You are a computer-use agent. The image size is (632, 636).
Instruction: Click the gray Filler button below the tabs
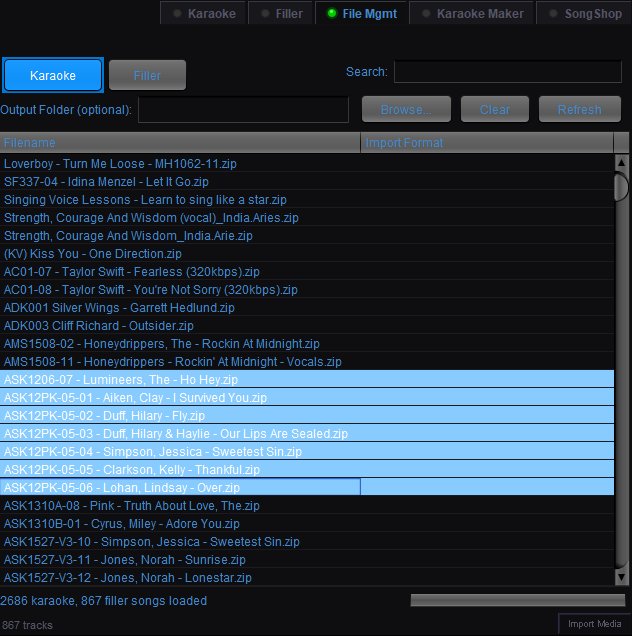tap(147, 75)
